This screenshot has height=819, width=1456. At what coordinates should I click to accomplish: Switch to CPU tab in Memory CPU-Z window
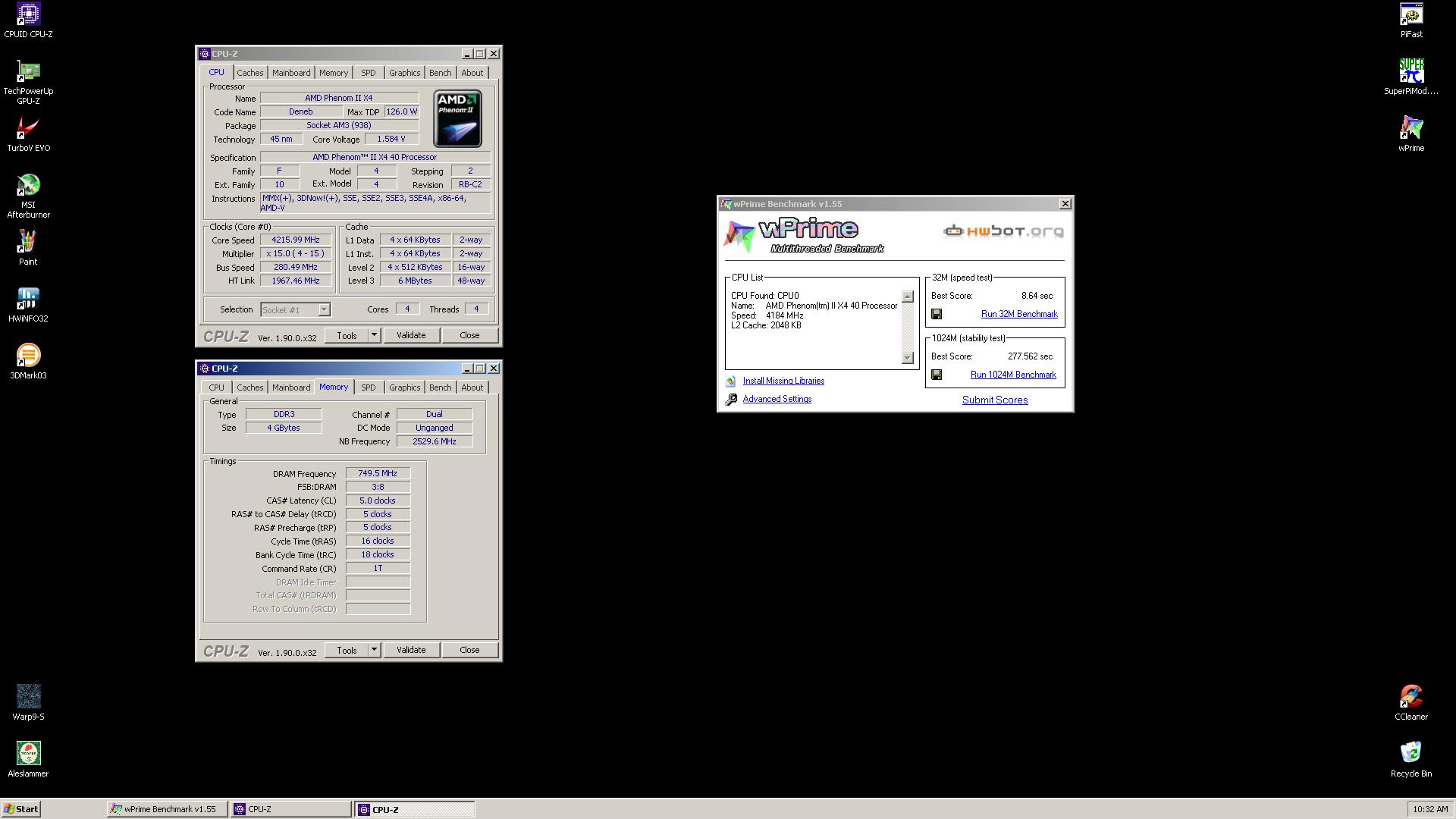(x=216, y=388)
